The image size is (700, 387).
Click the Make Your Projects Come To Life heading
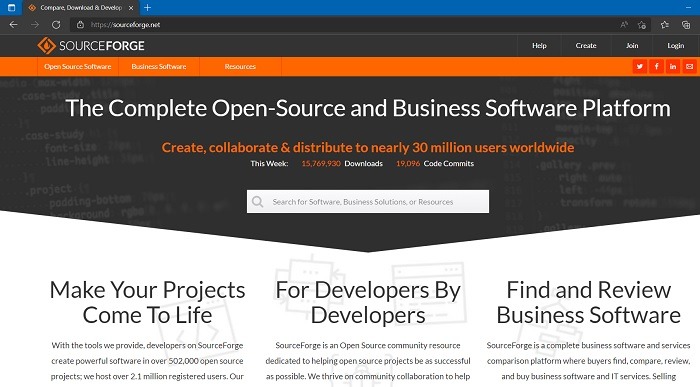(147, 302)
